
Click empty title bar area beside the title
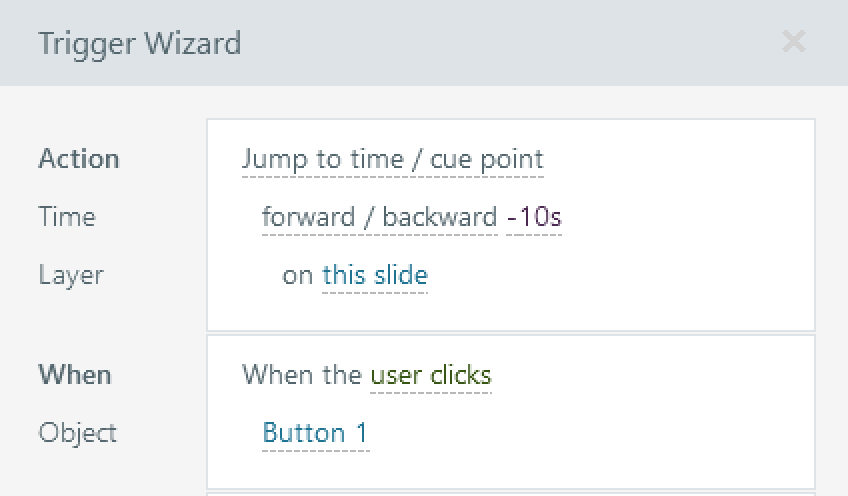[500, 44]
